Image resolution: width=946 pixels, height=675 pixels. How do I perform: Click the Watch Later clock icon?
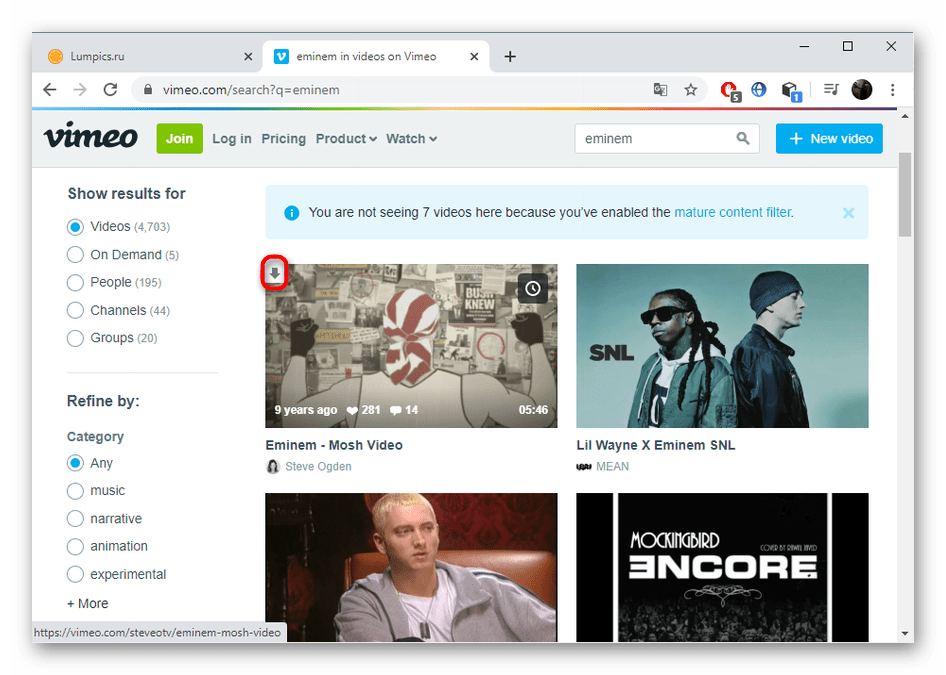pos(533,289)
